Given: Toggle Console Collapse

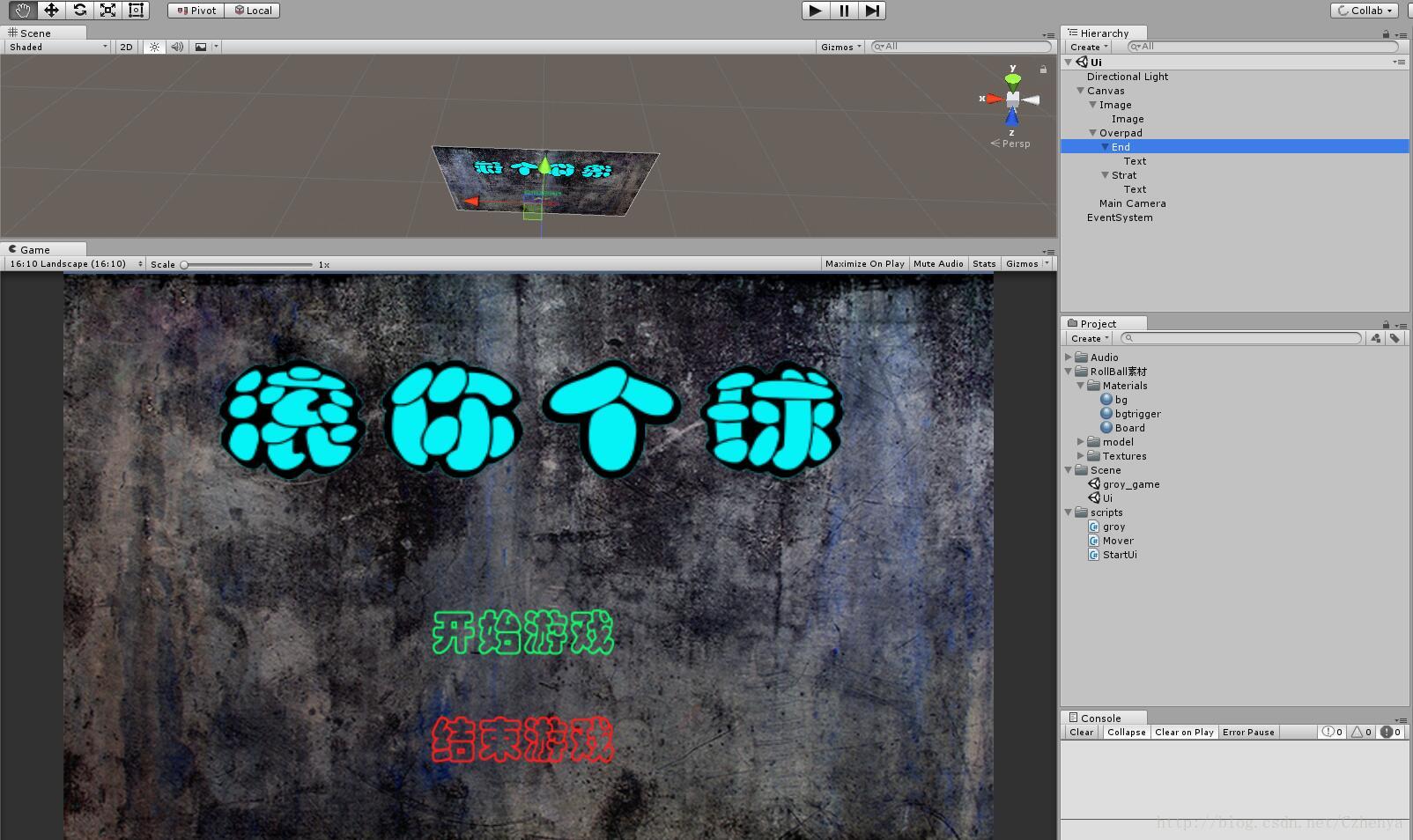Looking at the screenshot, I should pyautogui.click(x=1127, y=733).
